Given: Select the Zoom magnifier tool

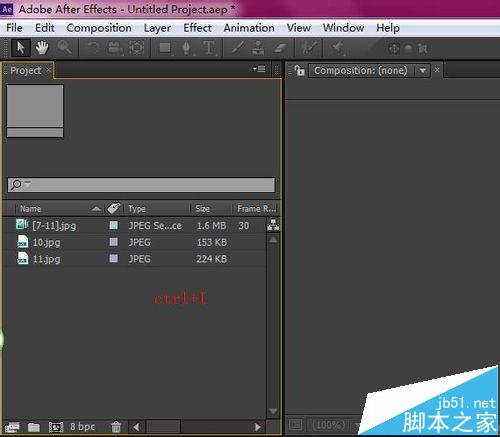Looking at the screenshot, I should (x=64, y=48).
